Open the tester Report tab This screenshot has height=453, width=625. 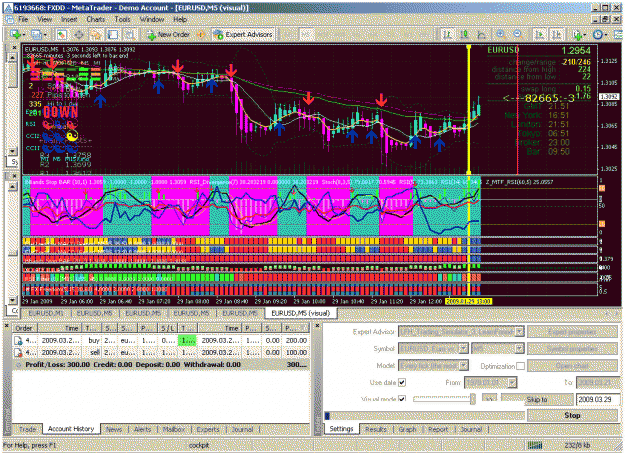point(438,429)
